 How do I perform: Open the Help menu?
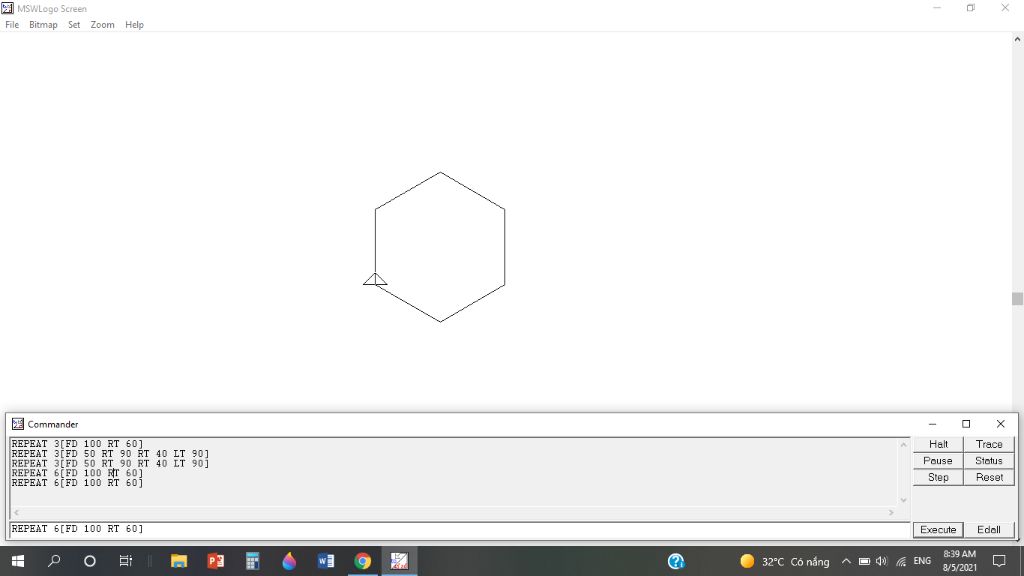pos(135,25)
